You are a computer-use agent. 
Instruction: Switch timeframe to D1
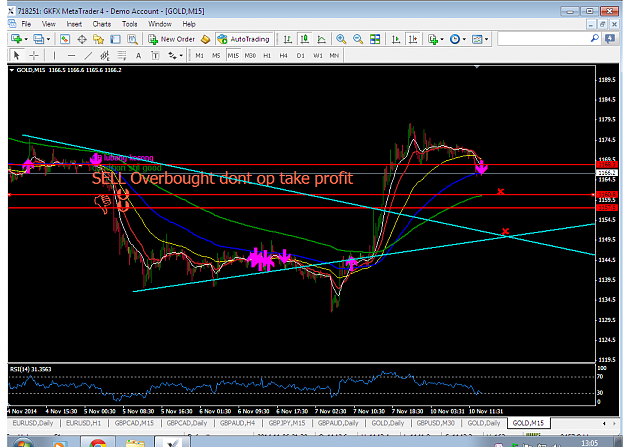(x=301, y=55)
